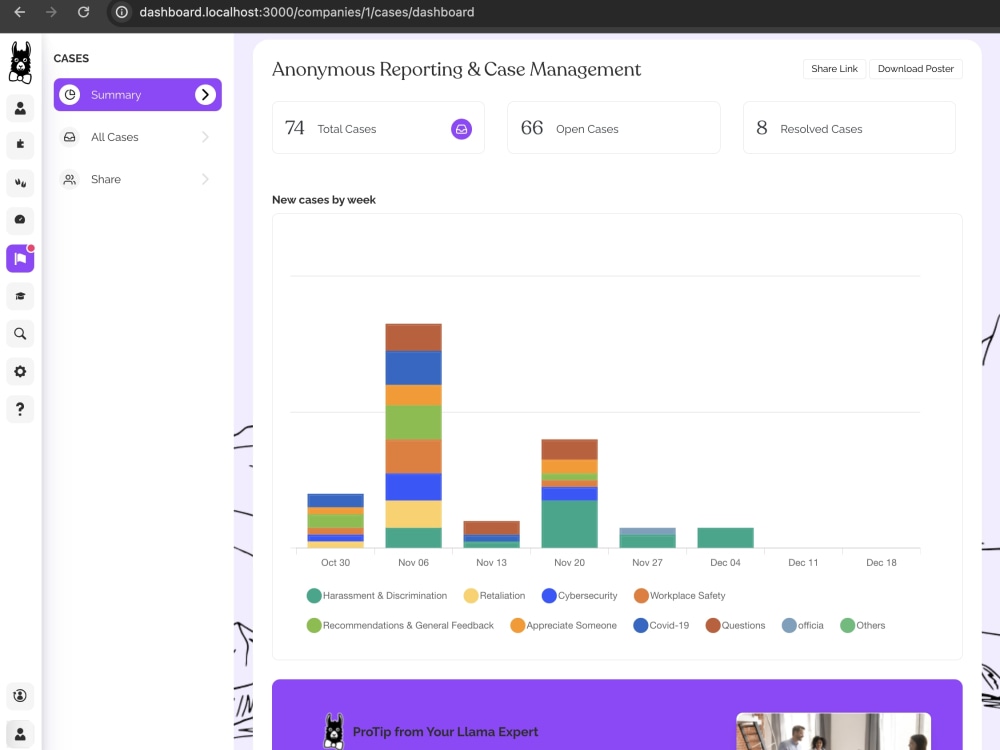
Task: Click the green Dec 04 bar
Action: click(x=726, y=538)
